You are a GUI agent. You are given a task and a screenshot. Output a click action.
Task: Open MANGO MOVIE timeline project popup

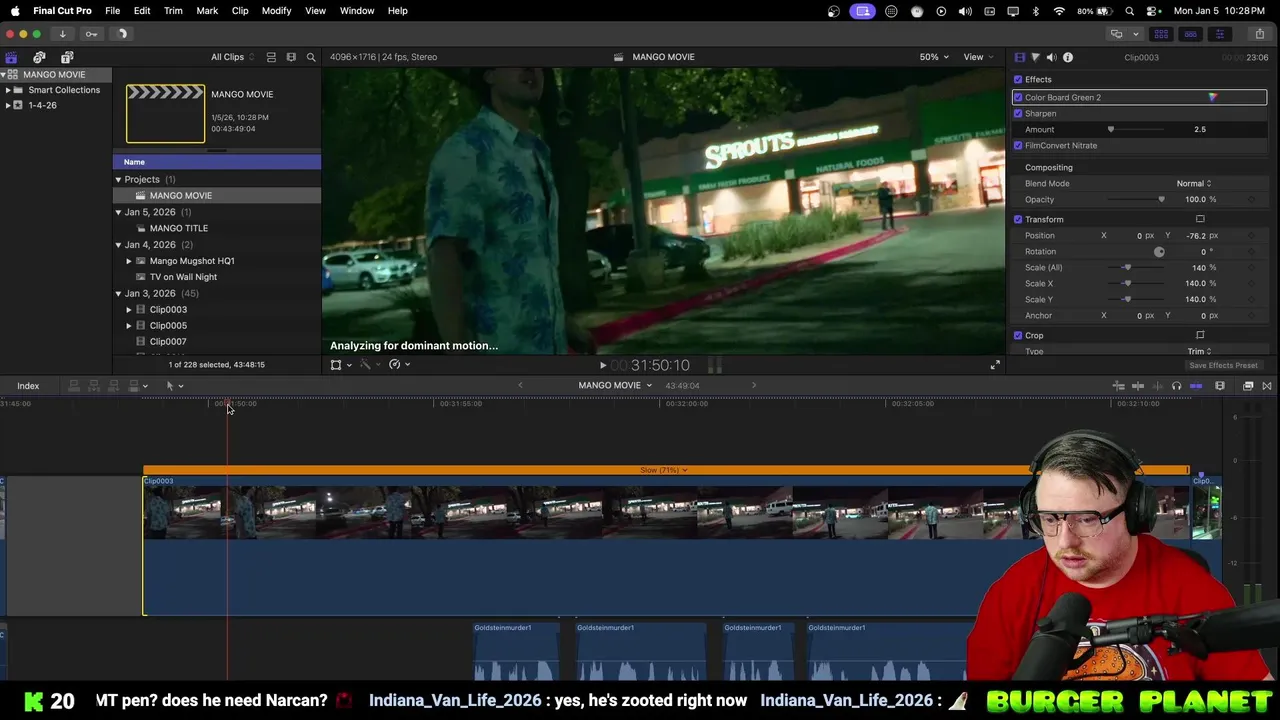[614, 386]
